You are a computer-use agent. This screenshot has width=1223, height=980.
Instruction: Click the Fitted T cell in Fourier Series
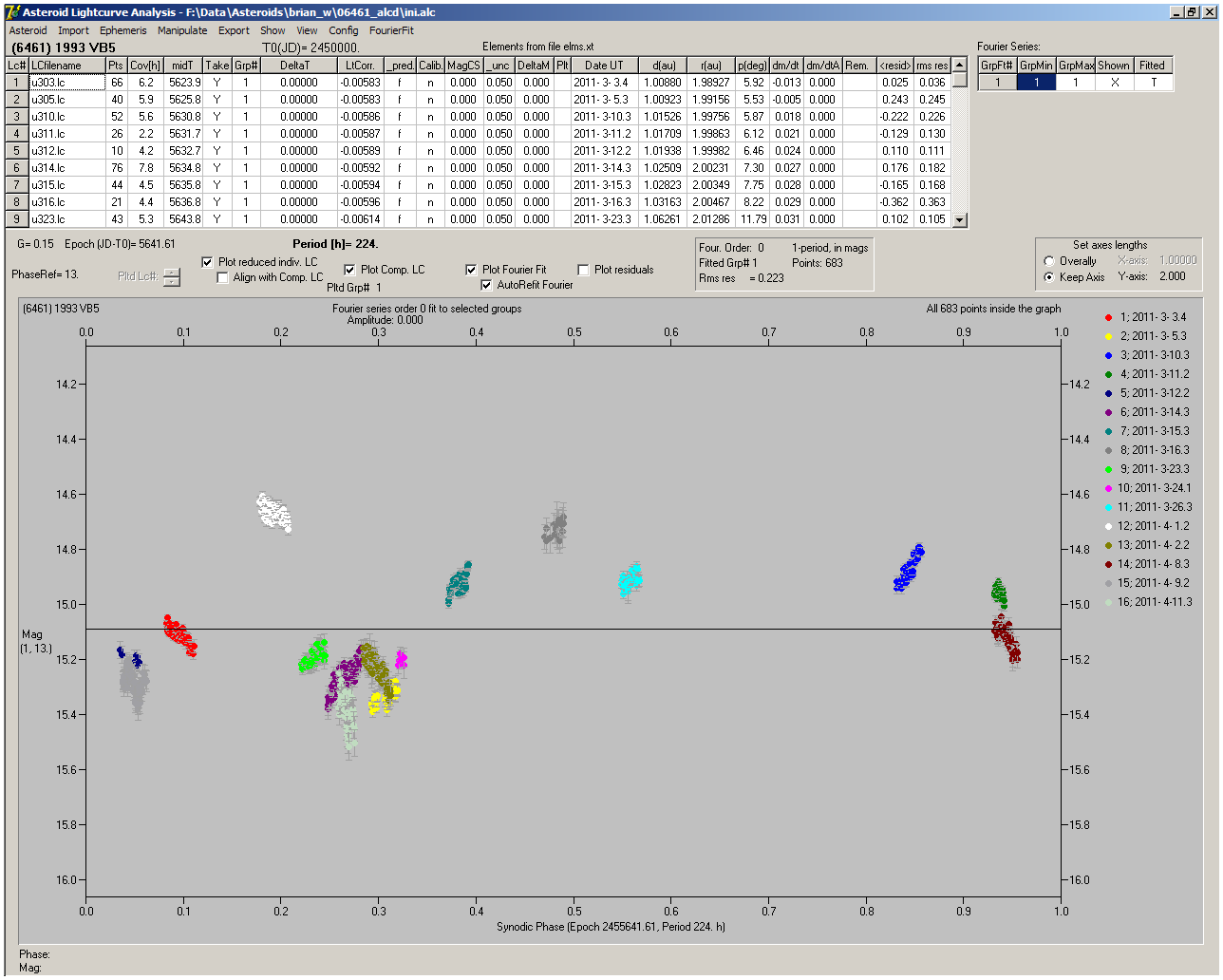(1154, 83)
